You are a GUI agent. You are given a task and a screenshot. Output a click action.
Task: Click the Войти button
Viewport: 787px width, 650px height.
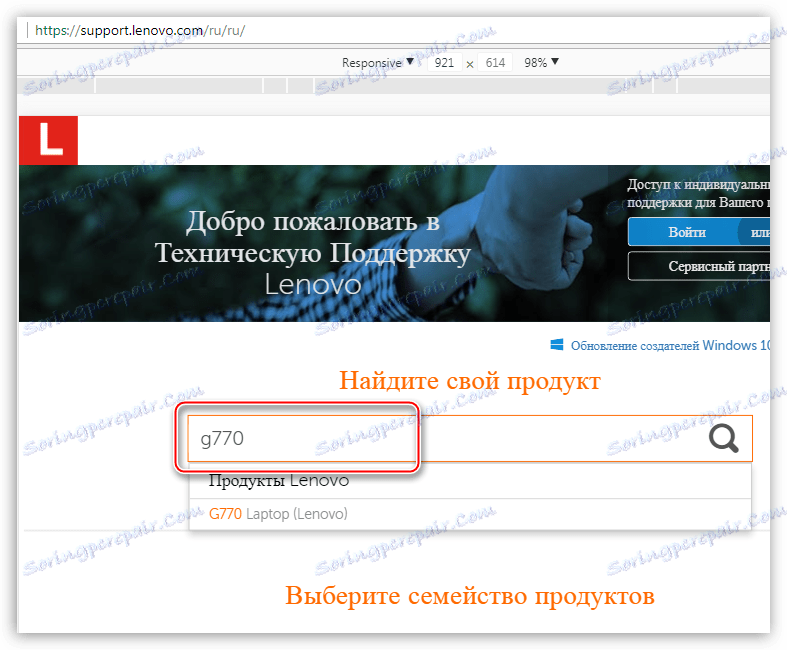click(x=687, y=232)
